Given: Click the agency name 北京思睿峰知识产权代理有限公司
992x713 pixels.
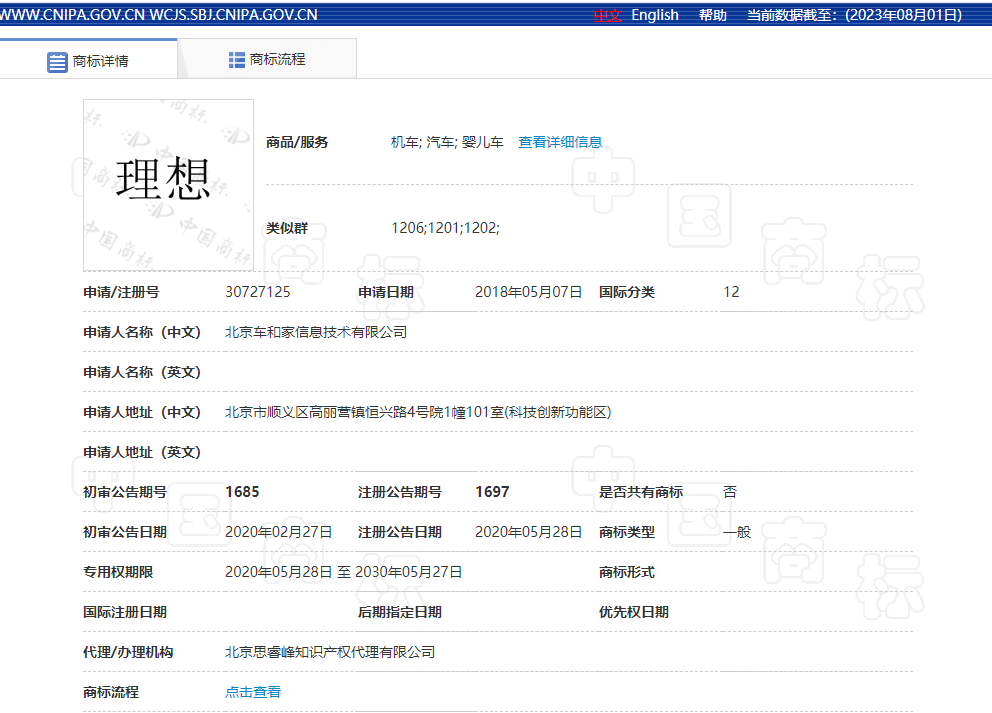Looking at the screenshot, I should point(330,651).
